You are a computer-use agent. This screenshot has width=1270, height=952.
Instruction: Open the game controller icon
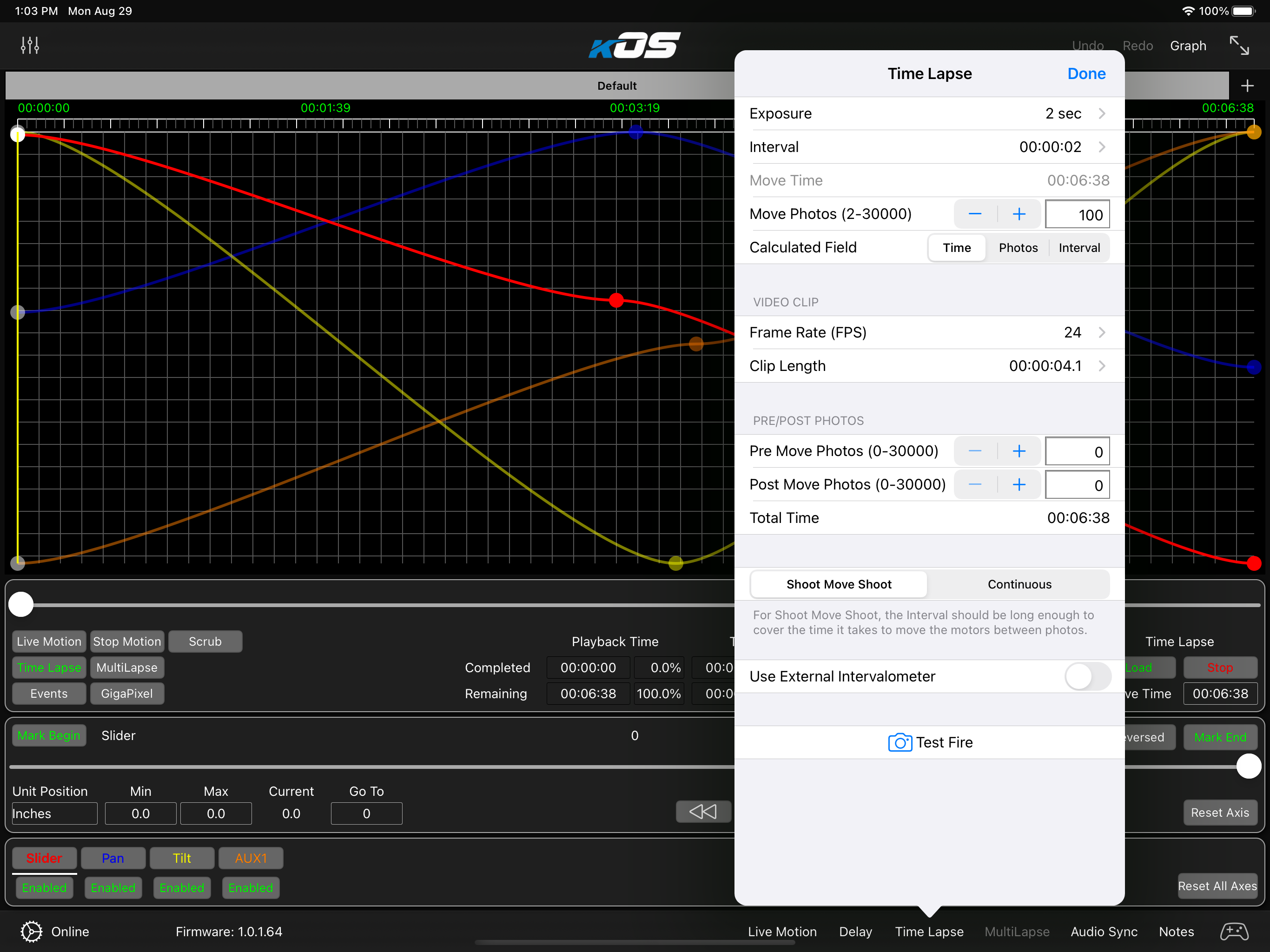[x=1233, y=932]
